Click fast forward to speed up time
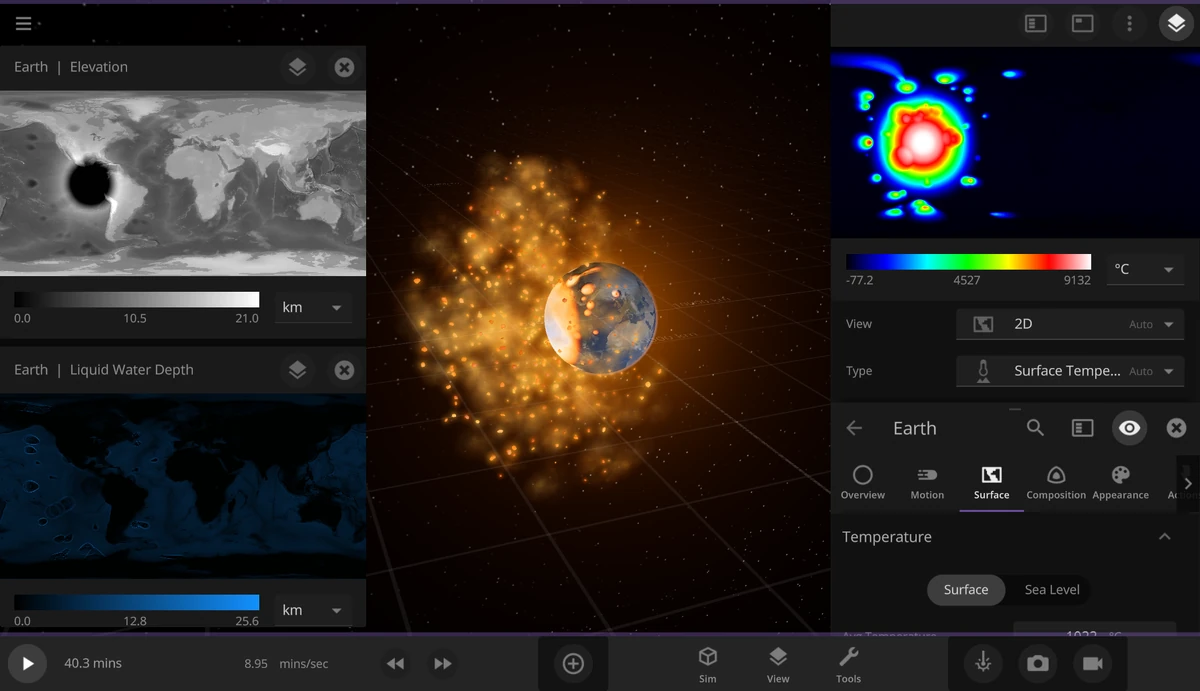This screenshot has height=691, width=1200. pyautogui.click(x=442, y=663)
